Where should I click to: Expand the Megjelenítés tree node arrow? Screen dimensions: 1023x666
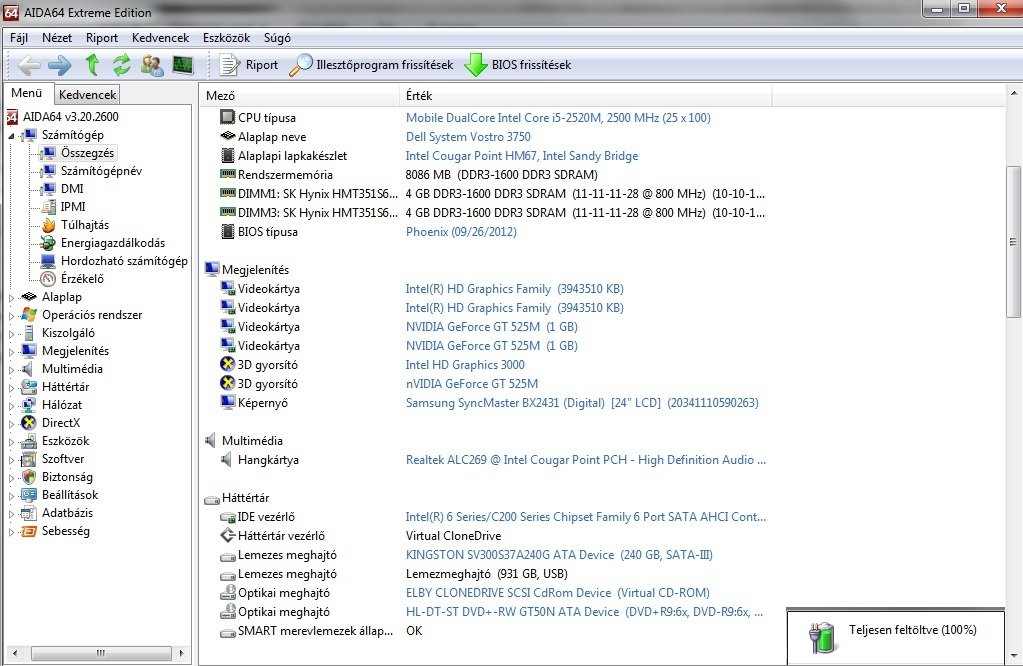11,352
